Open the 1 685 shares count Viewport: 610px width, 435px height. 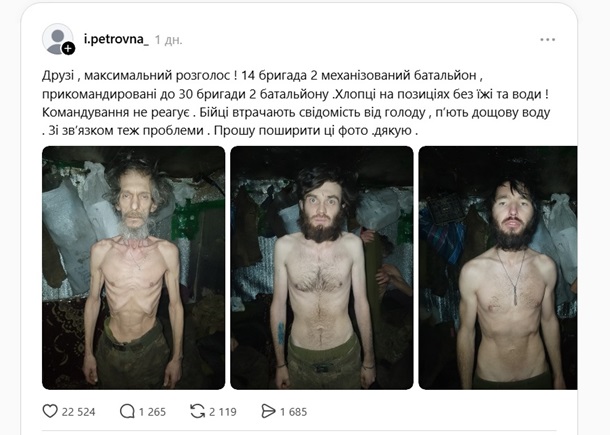(x=293, y=412)
